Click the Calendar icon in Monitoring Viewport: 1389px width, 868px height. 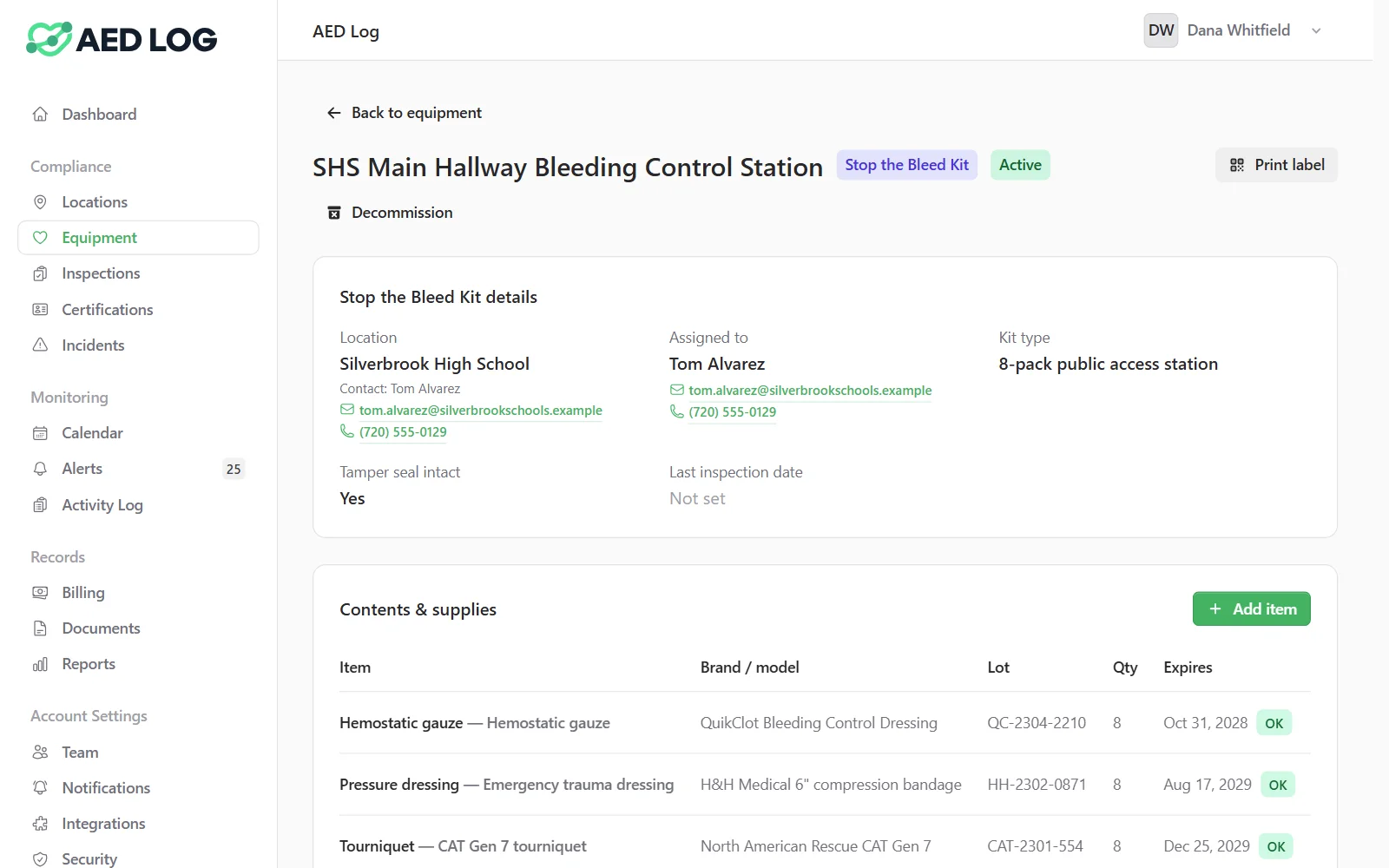pyautogui.click(x=40, y=432)
